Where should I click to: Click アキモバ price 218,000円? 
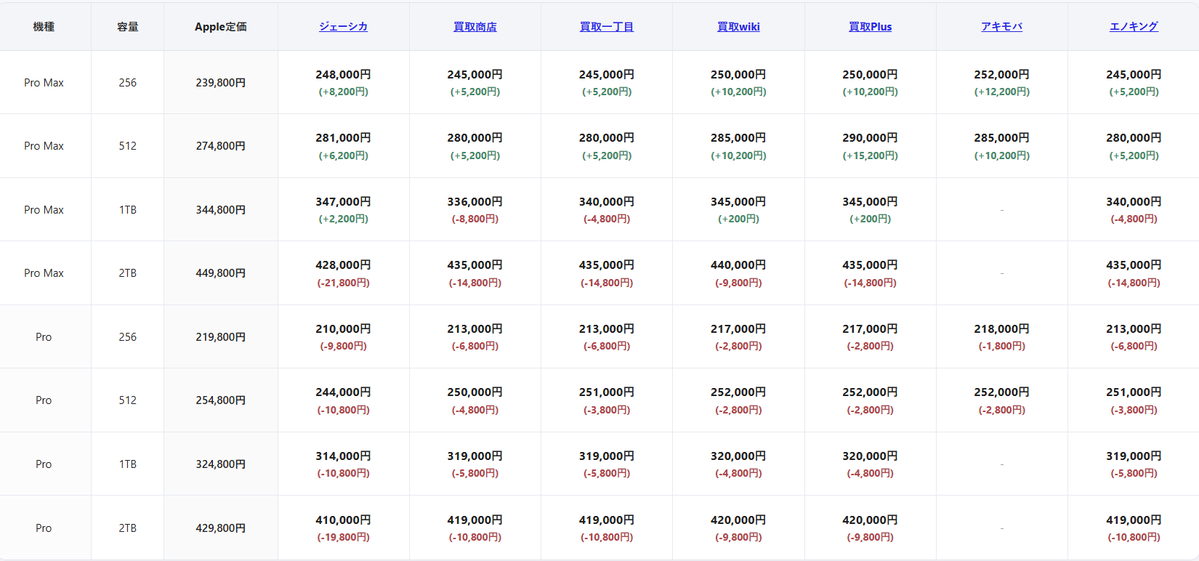[x=1002, y=329]
